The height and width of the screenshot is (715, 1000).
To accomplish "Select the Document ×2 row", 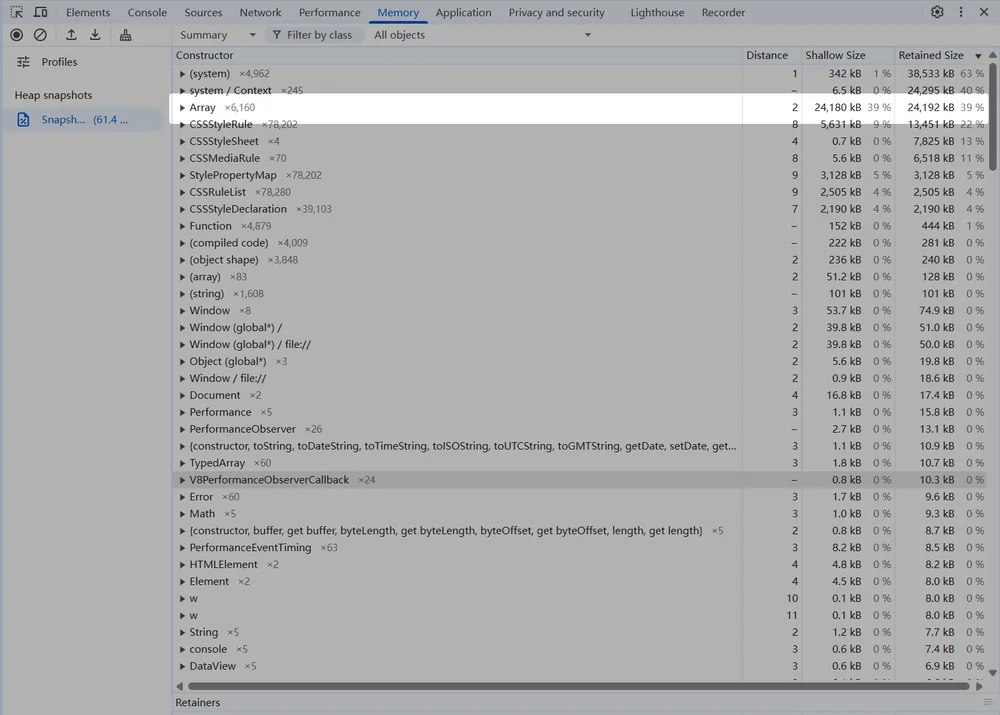I will coord(580,395).
